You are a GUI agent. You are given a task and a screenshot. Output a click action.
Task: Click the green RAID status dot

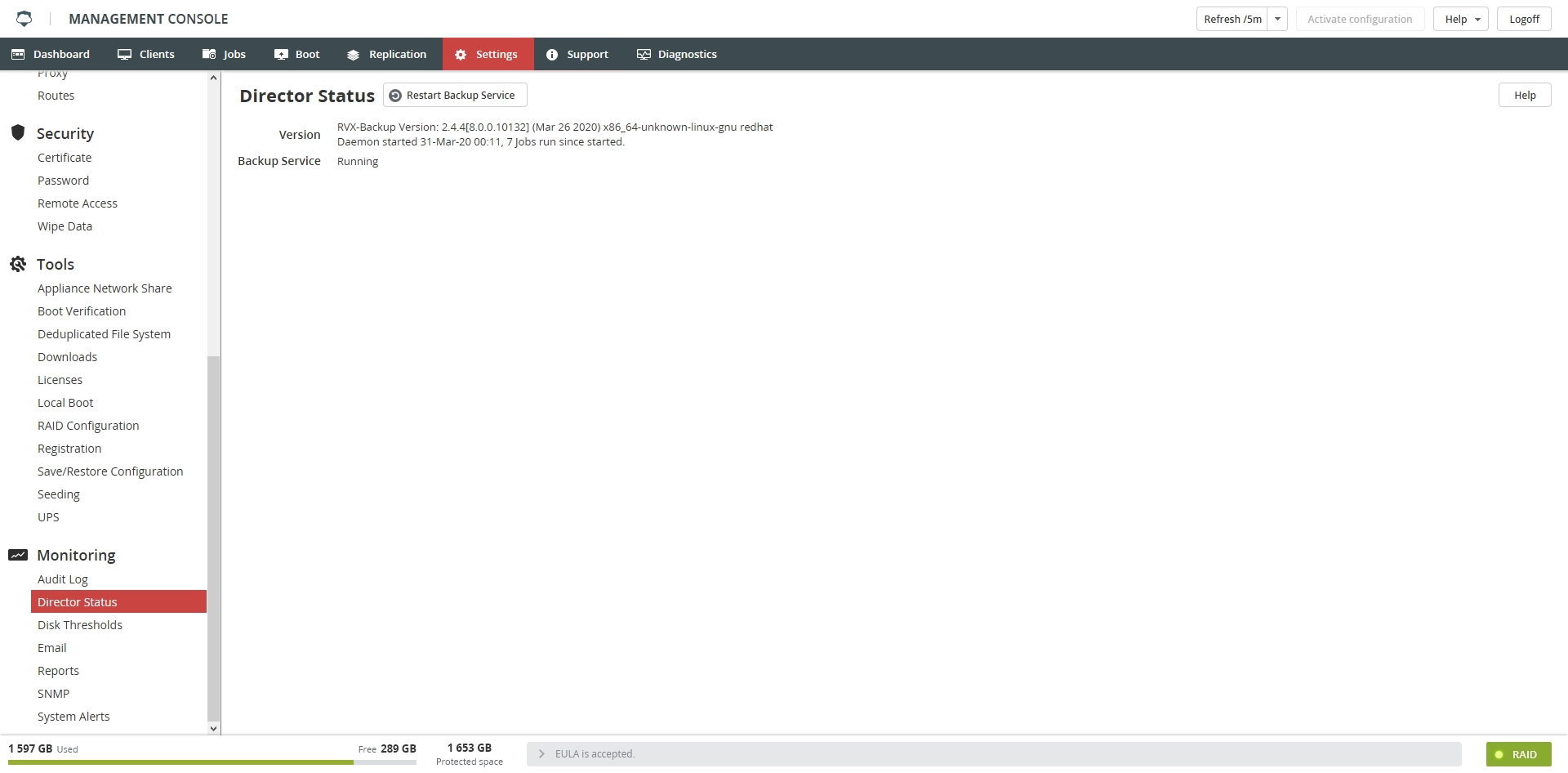(1499, 754)
